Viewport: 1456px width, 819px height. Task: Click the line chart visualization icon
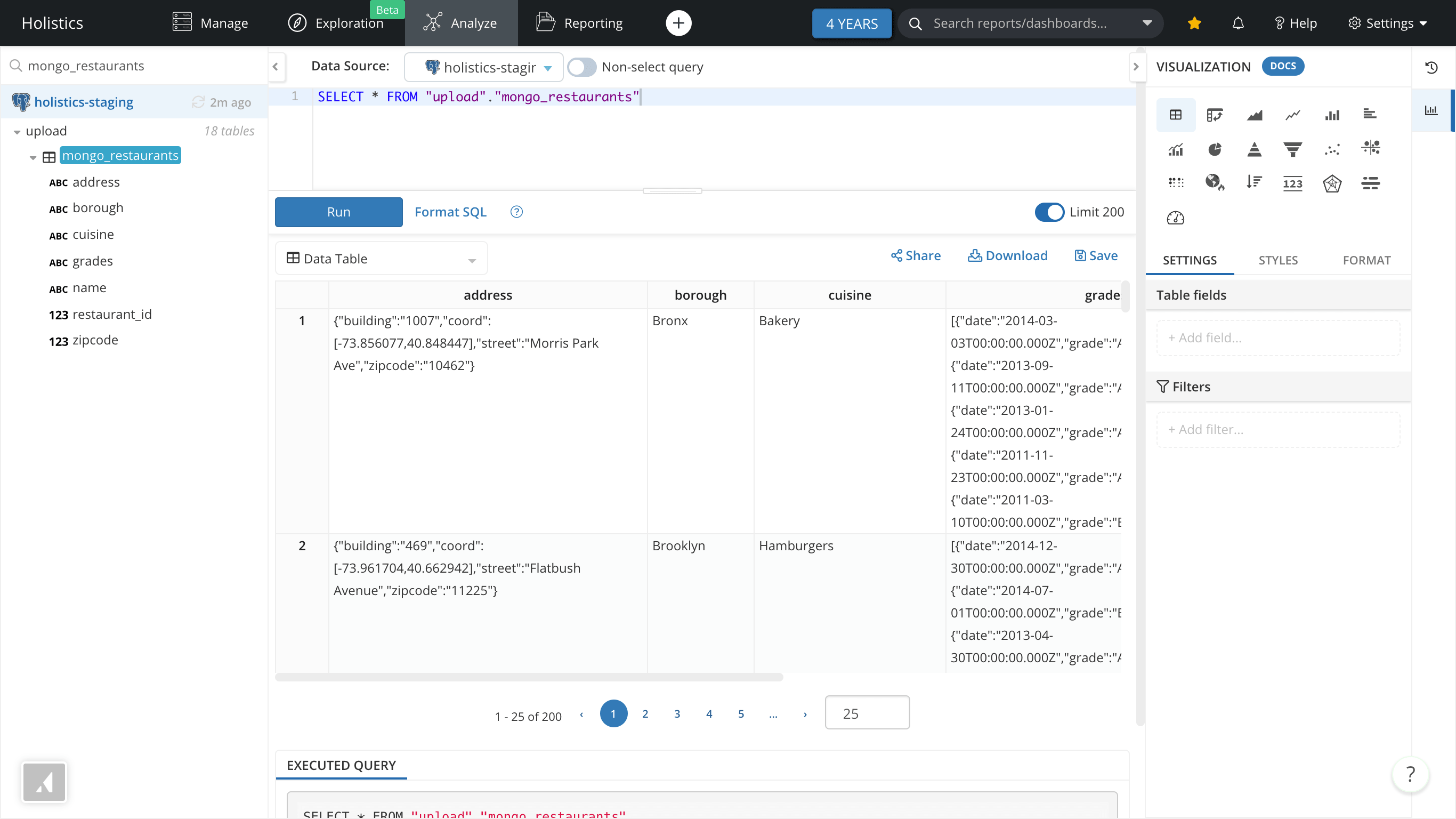1293,114
